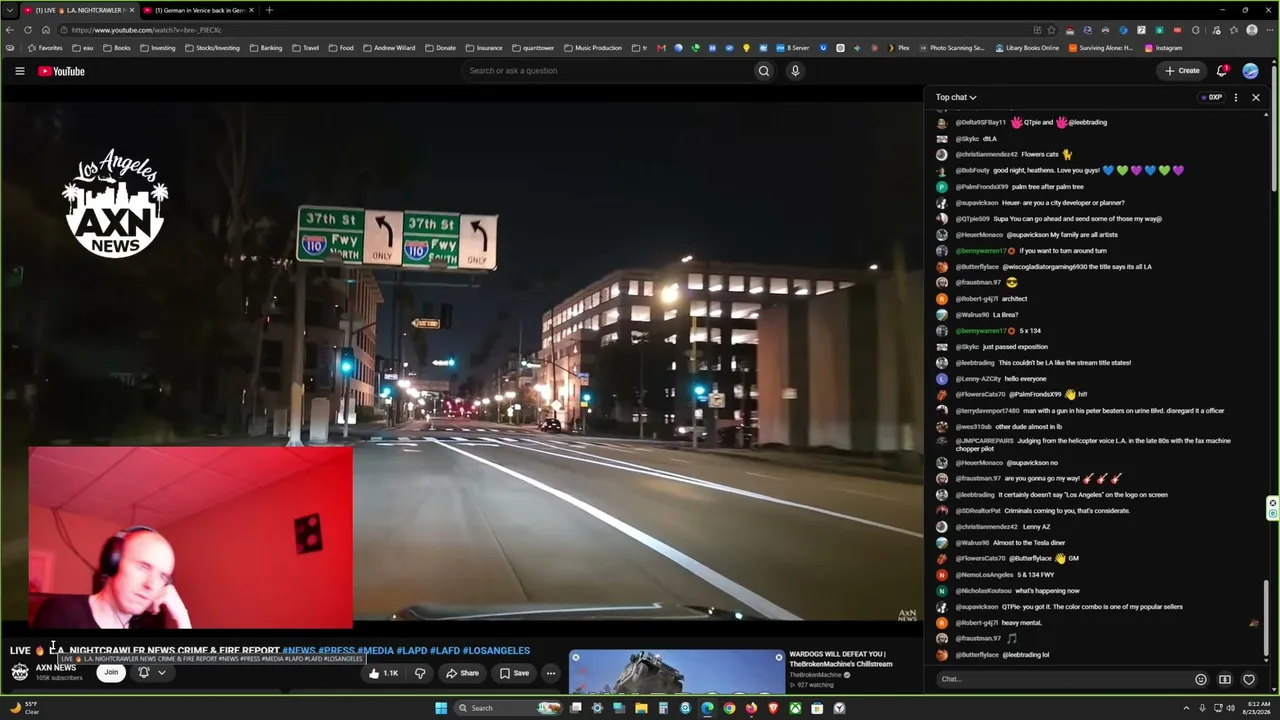The image size is (1280, 720).
Task: Click the browser address bar URL
Action: (146, 30)
